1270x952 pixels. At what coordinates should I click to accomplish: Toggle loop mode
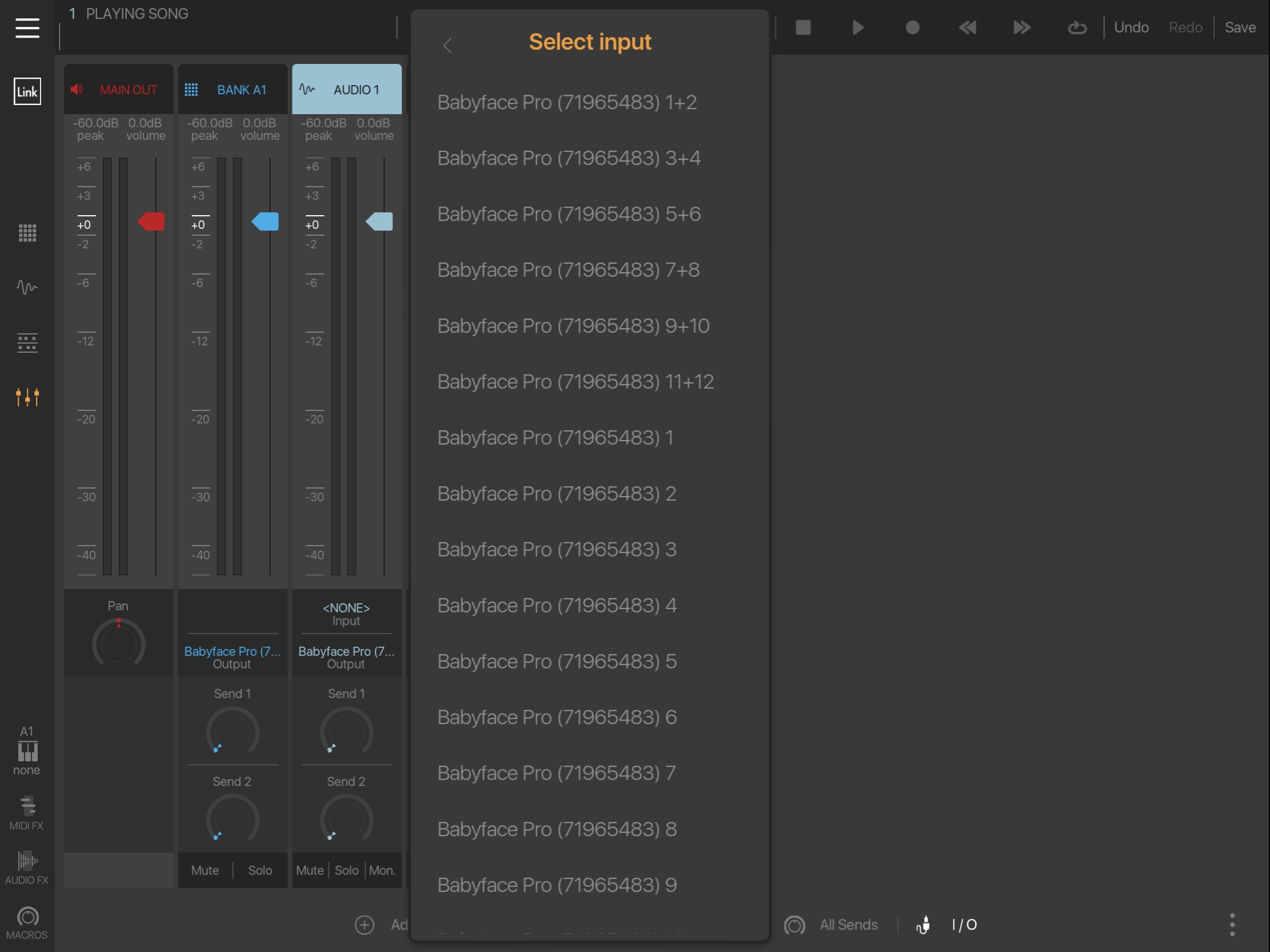(x=1077, y=27)
